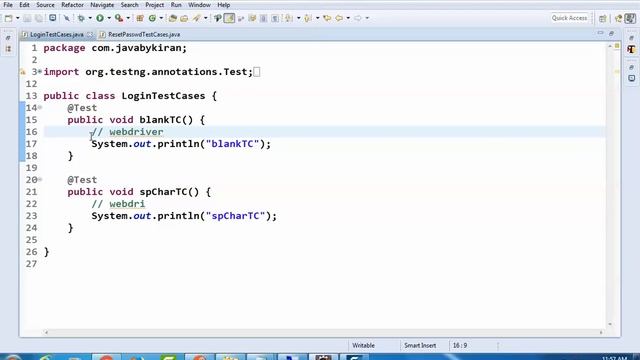The height and width of the screenshot is (360, 640).
Task: Click the "spCharTC" string on line 23
Action: 235,216
